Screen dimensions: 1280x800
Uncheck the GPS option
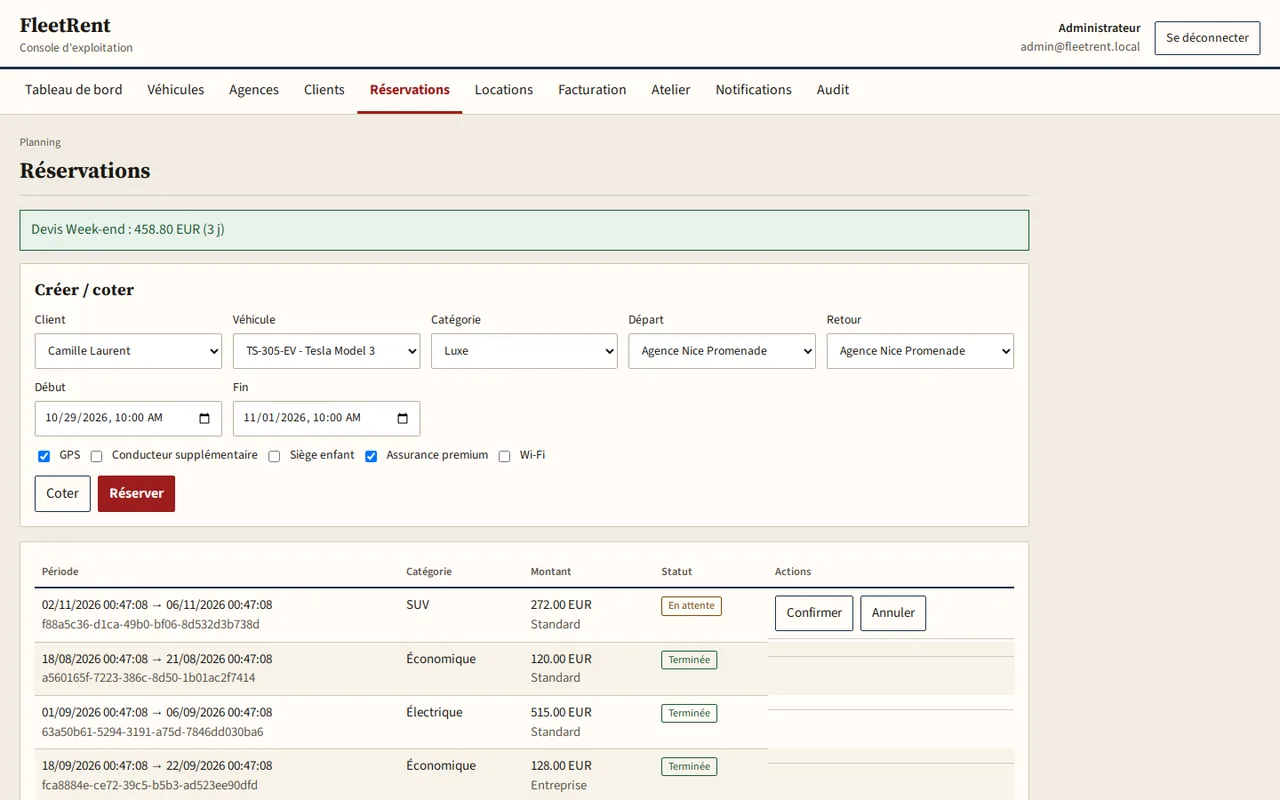point(44,456)
